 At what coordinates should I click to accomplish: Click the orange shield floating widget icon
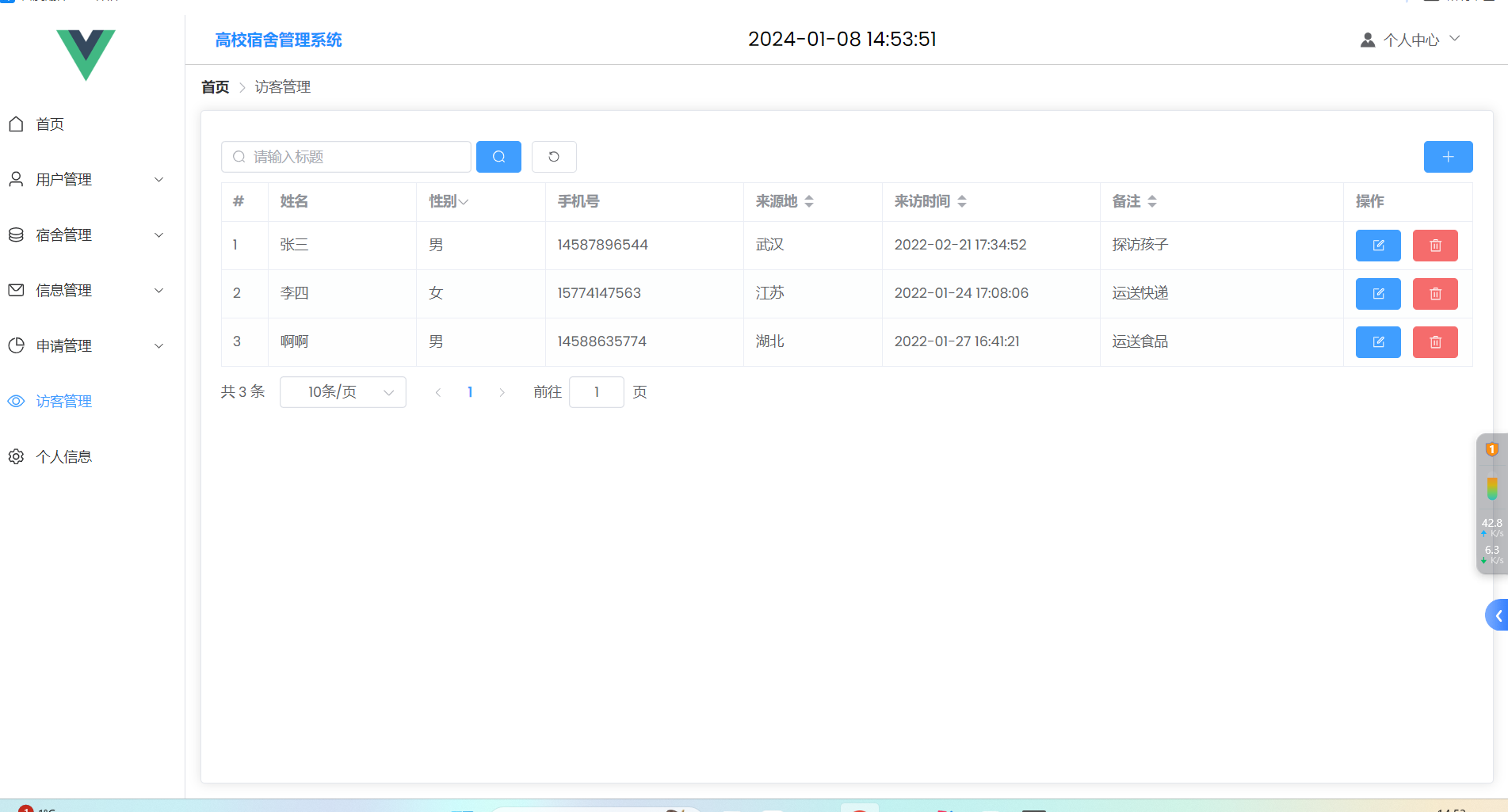coord(1491,449)
